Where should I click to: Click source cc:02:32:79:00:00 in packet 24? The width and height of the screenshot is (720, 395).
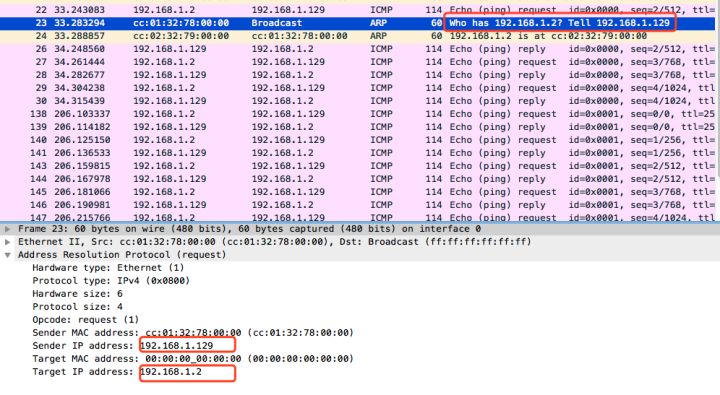(181, 36)
